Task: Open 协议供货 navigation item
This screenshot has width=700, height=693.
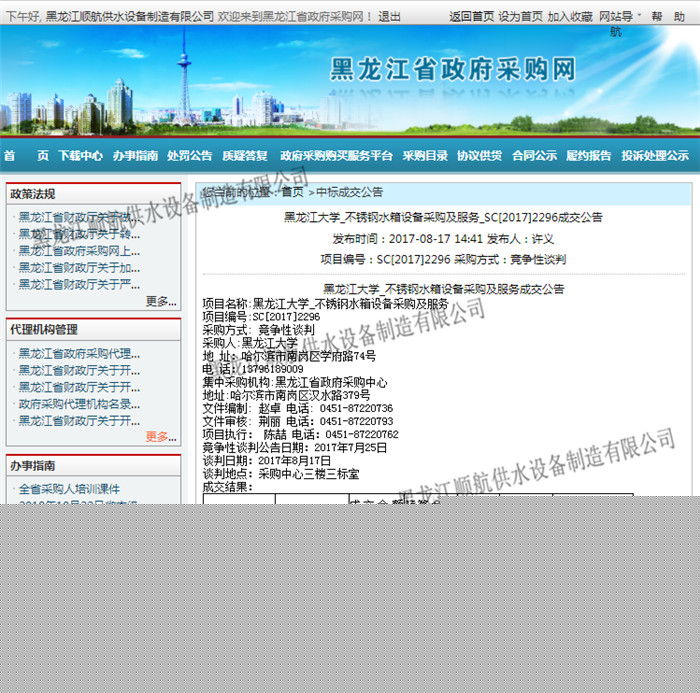Action: click(x=479, y=156)
